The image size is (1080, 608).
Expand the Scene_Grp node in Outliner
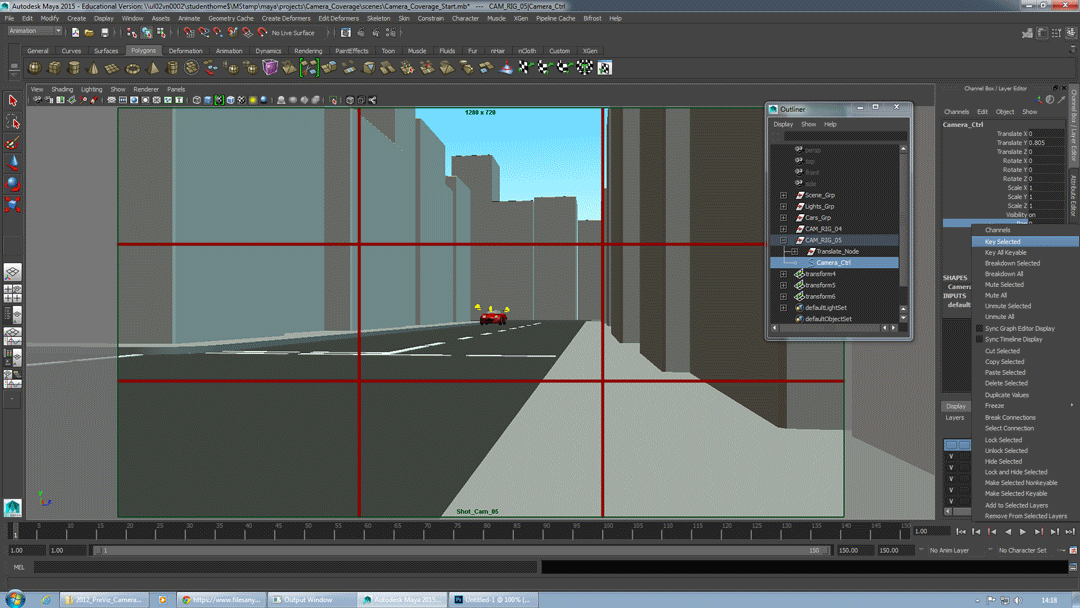click(x=783, y=195)
